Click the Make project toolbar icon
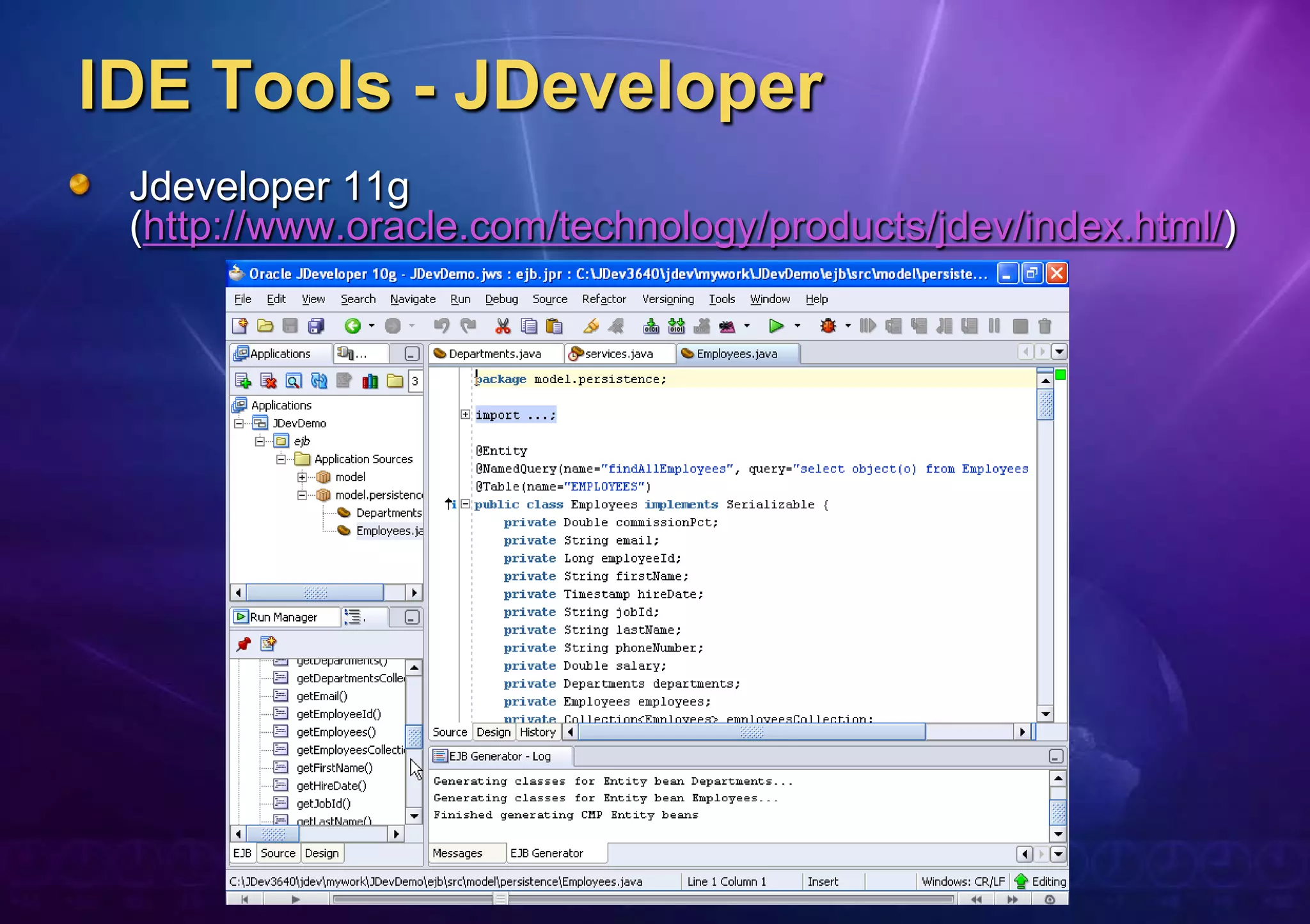Image resolution: width=1310 pixels, height=924 pixels. pos(651,326)
